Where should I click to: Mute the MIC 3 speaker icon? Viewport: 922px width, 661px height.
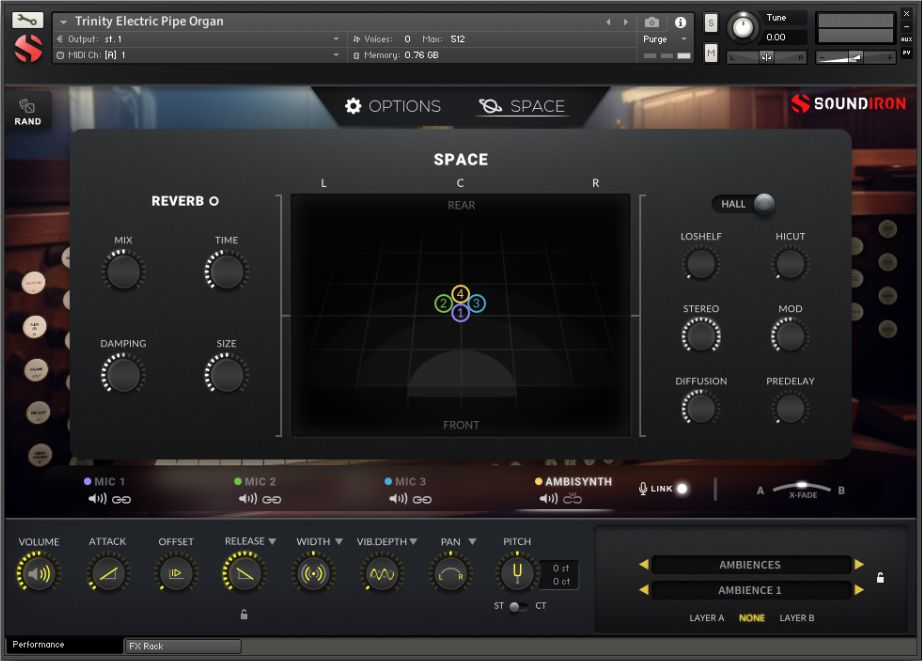coord(398,499)
